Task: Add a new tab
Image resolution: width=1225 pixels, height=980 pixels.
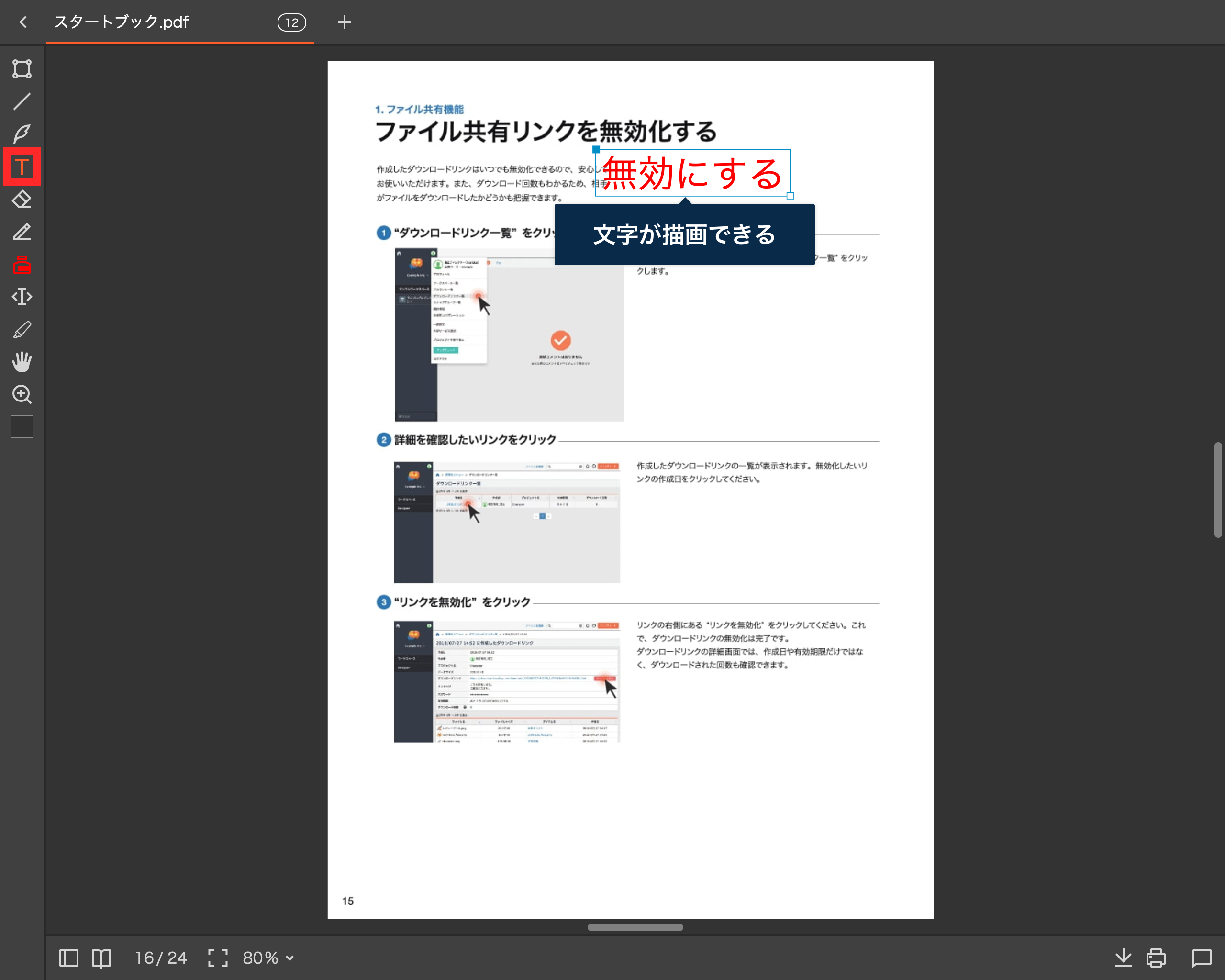Action: point(344,22)
